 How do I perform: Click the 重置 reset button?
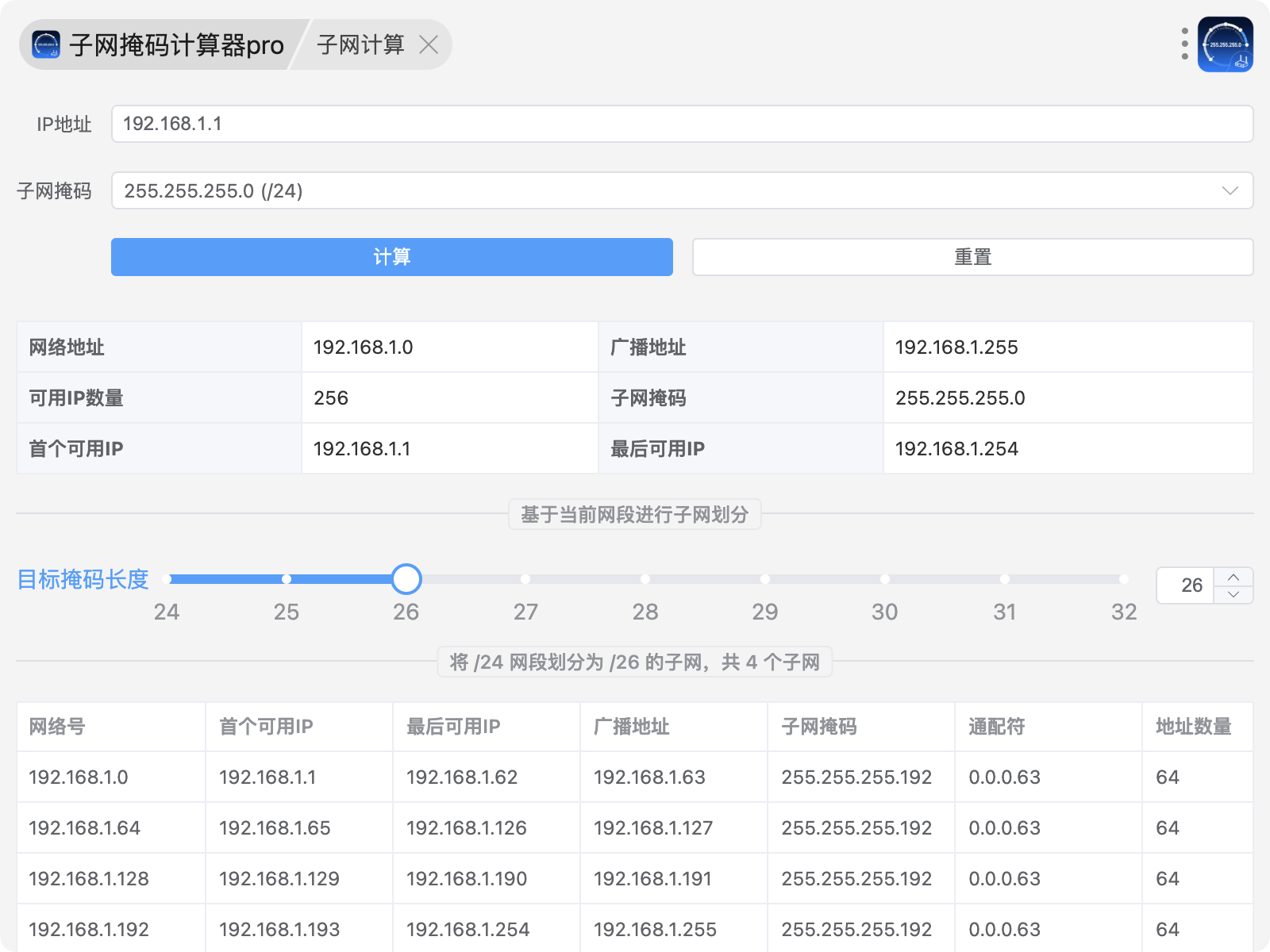(x=972, y=257)
